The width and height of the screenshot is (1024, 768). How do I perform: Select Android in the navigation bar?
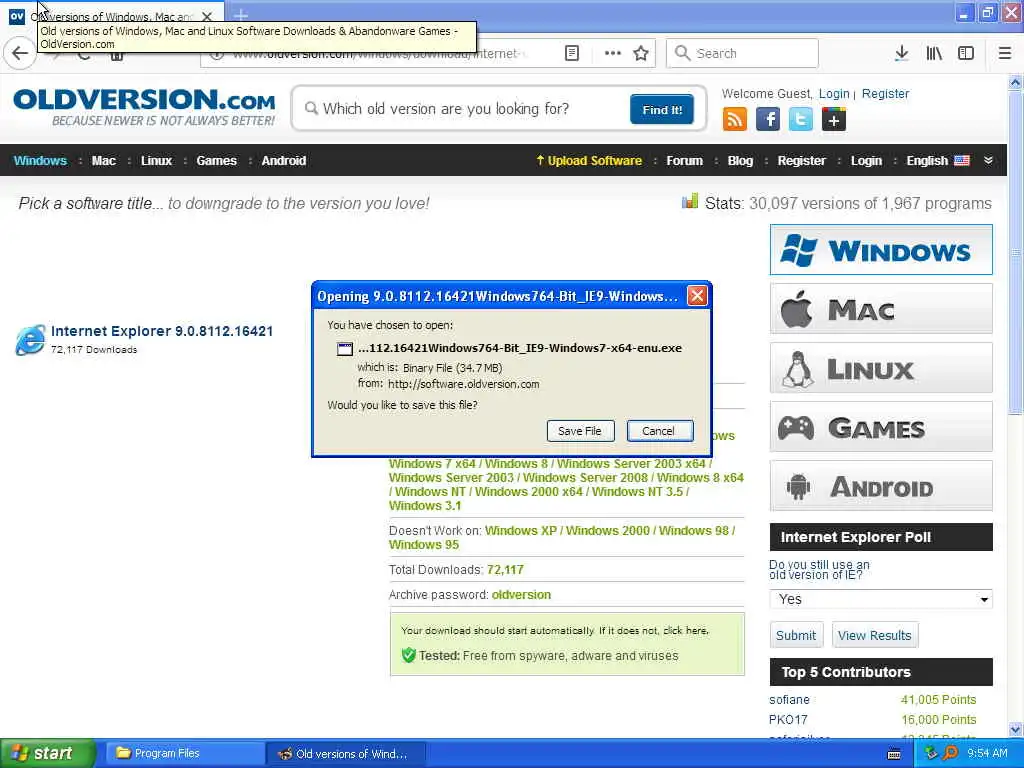283,161
